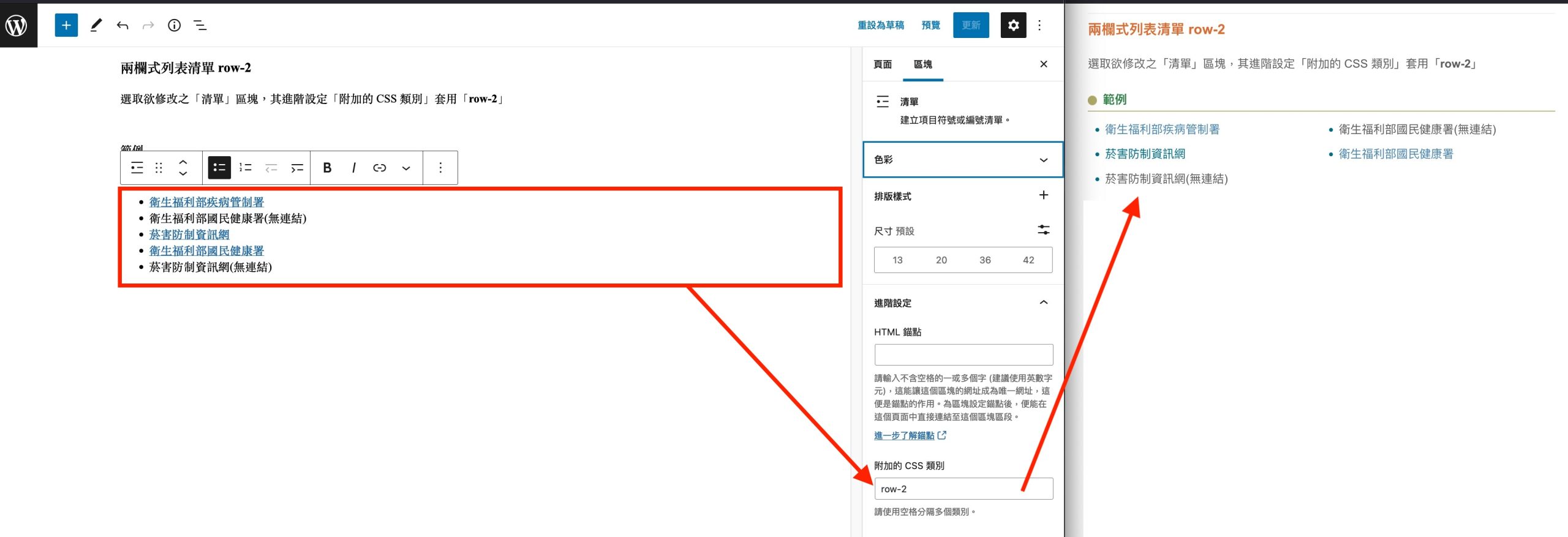Open more rich text controls dropdown

tap(406, 168)
